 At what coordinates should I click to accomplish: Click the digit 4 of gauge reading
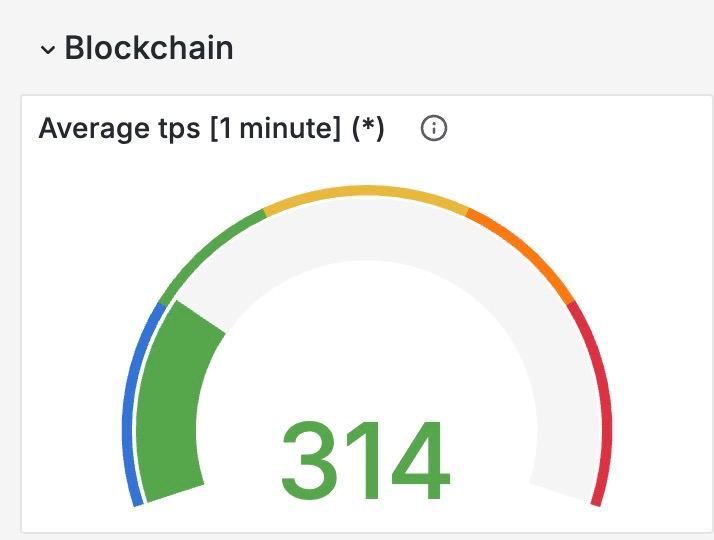[420, 460]
